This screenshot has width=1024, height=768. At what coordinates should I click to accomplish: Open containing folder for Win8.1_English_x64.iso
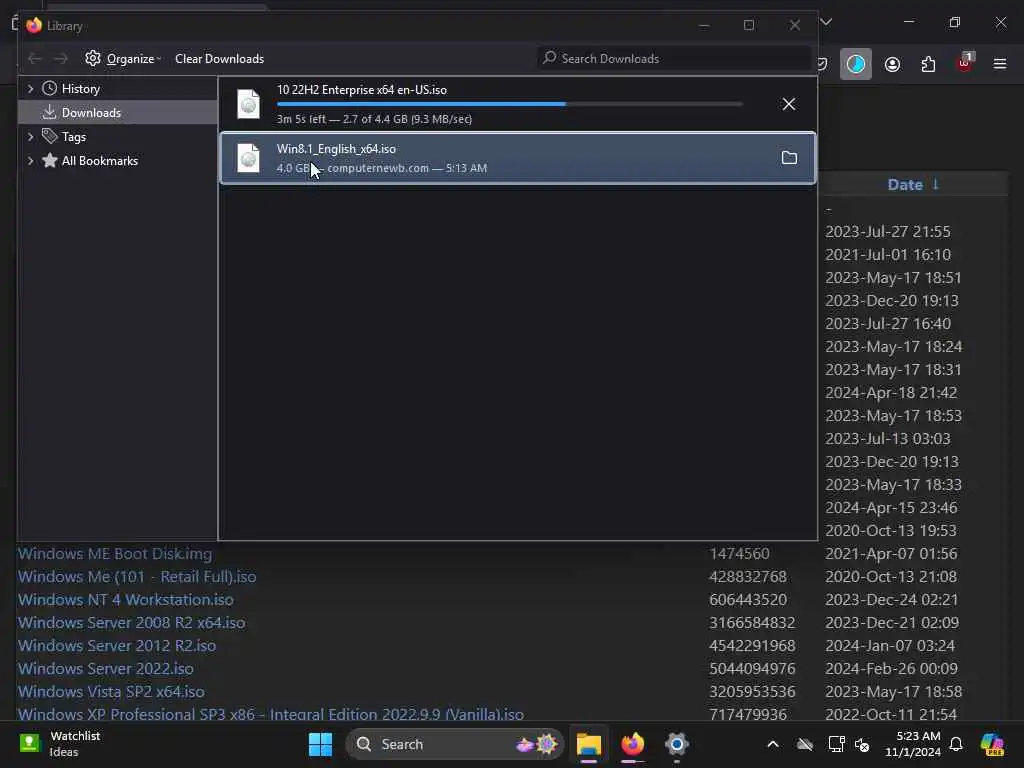789,157
